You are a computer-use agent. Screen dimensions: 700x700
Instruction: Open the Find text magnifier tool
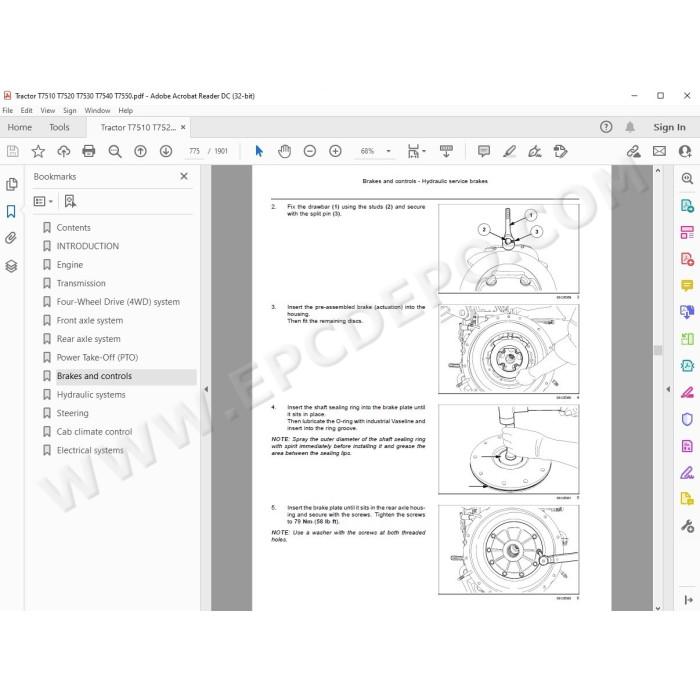point(115,151)
